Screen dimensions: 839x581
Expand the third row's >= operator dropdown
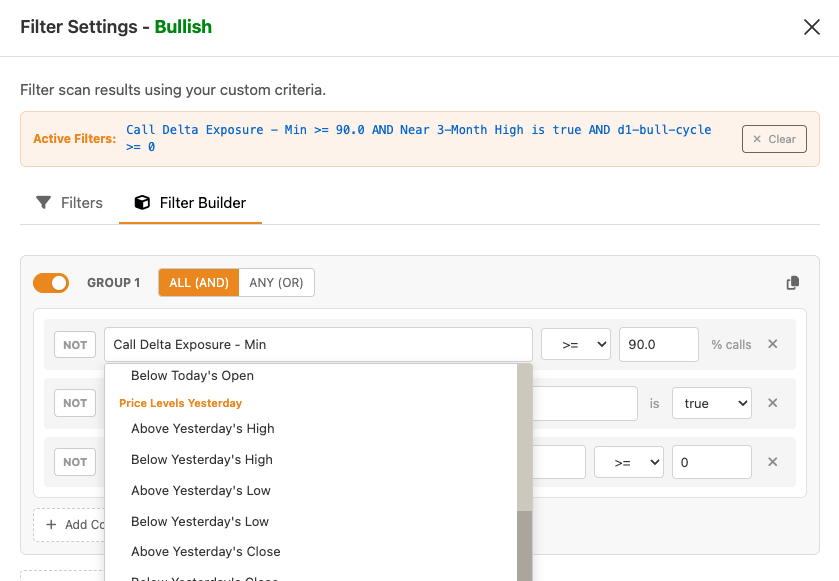628,462
